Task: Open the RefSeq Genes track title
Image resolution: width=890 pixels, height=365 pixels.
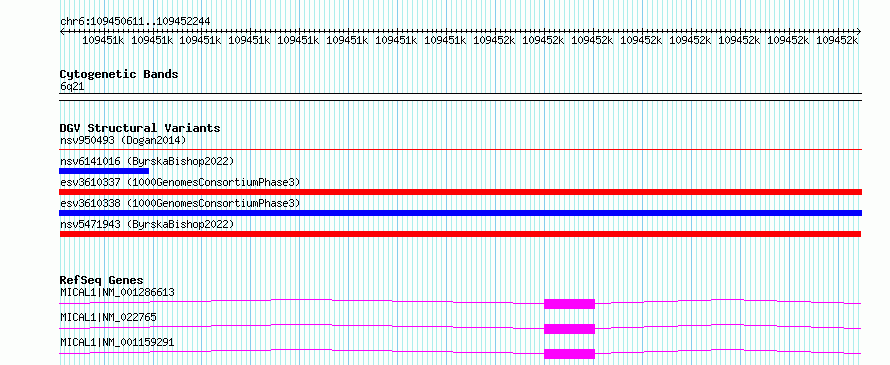Action: point(102,280)
